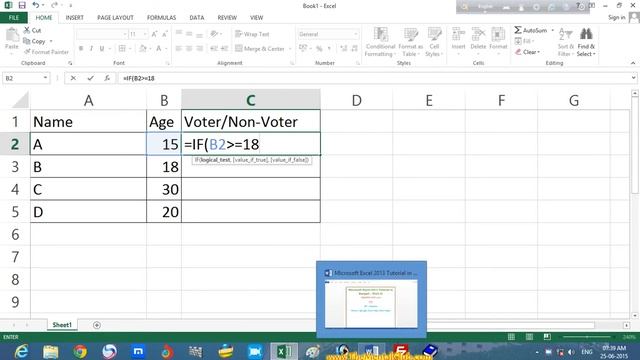Click the Undo arrow icon
Screen dimensions: 640x360
36,5
